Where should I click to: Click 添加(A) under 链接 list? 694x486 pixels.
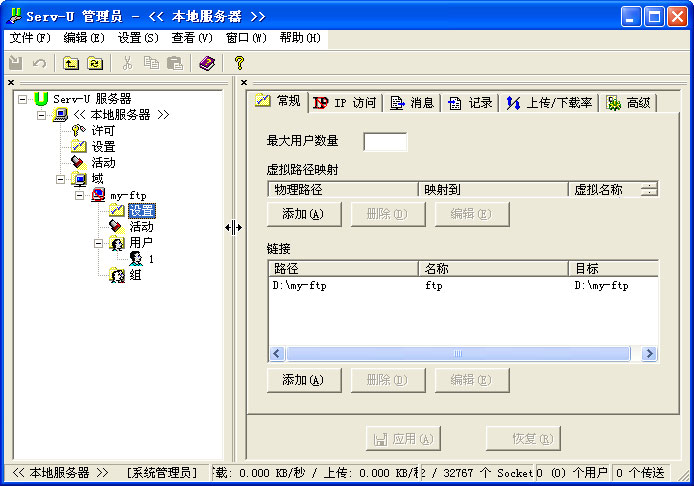click(304, 380)
